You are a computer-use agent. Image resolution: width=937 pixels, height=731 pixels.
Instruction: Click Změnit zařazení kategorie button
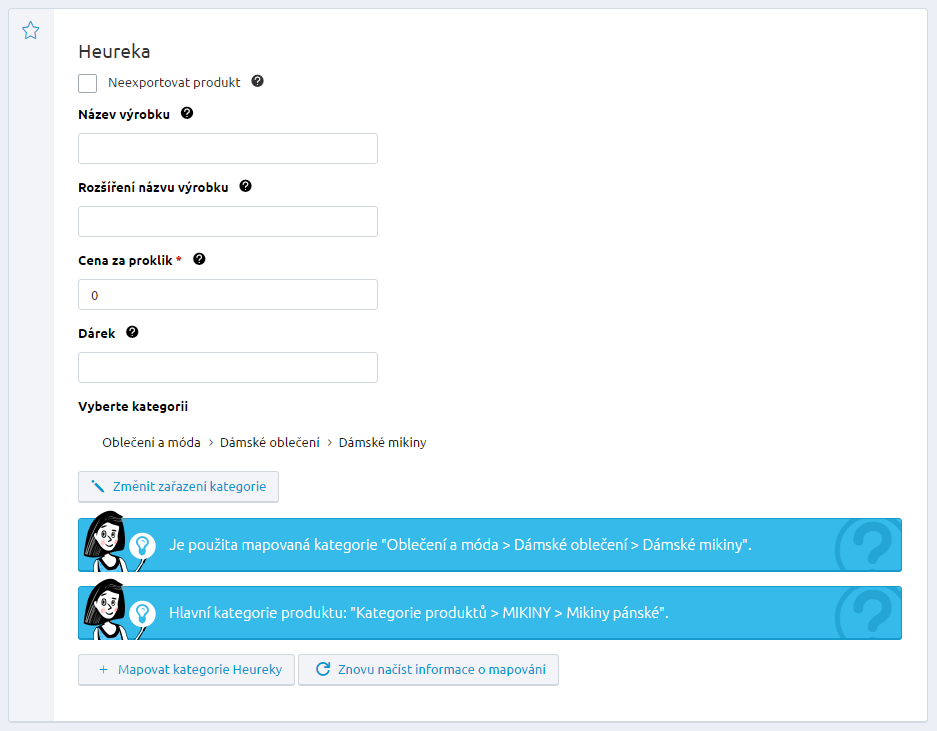pos(178,487)
